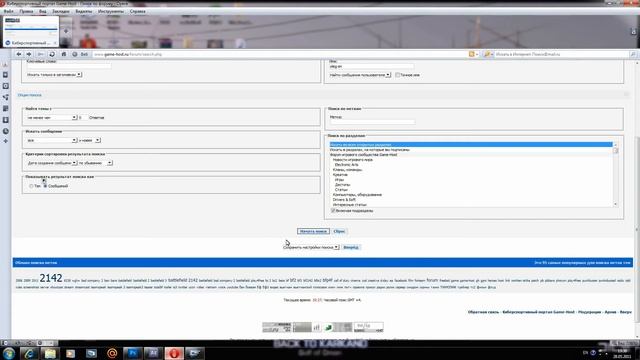Open the 'и новее' dropdown
This screenshot has height=360, width=640.
(89, 140)
